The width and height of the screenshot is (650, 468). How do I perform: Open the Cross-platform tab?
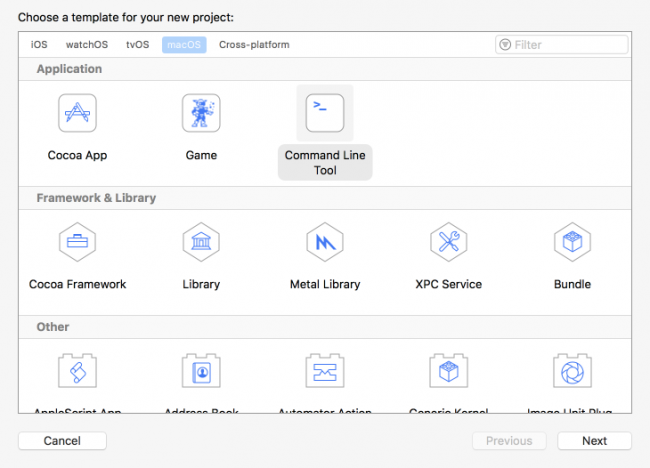[254, 44]
